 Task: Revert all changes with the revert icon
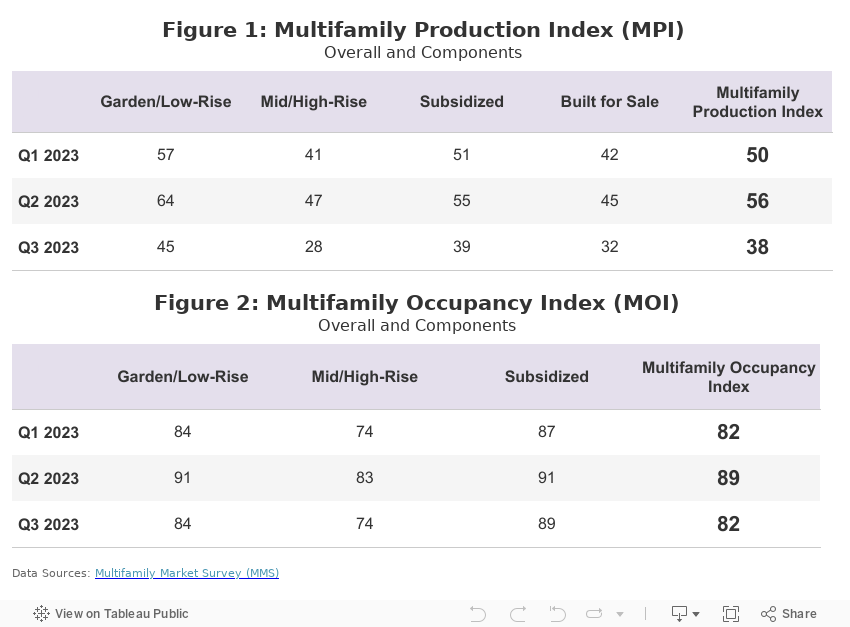point(557,614)
